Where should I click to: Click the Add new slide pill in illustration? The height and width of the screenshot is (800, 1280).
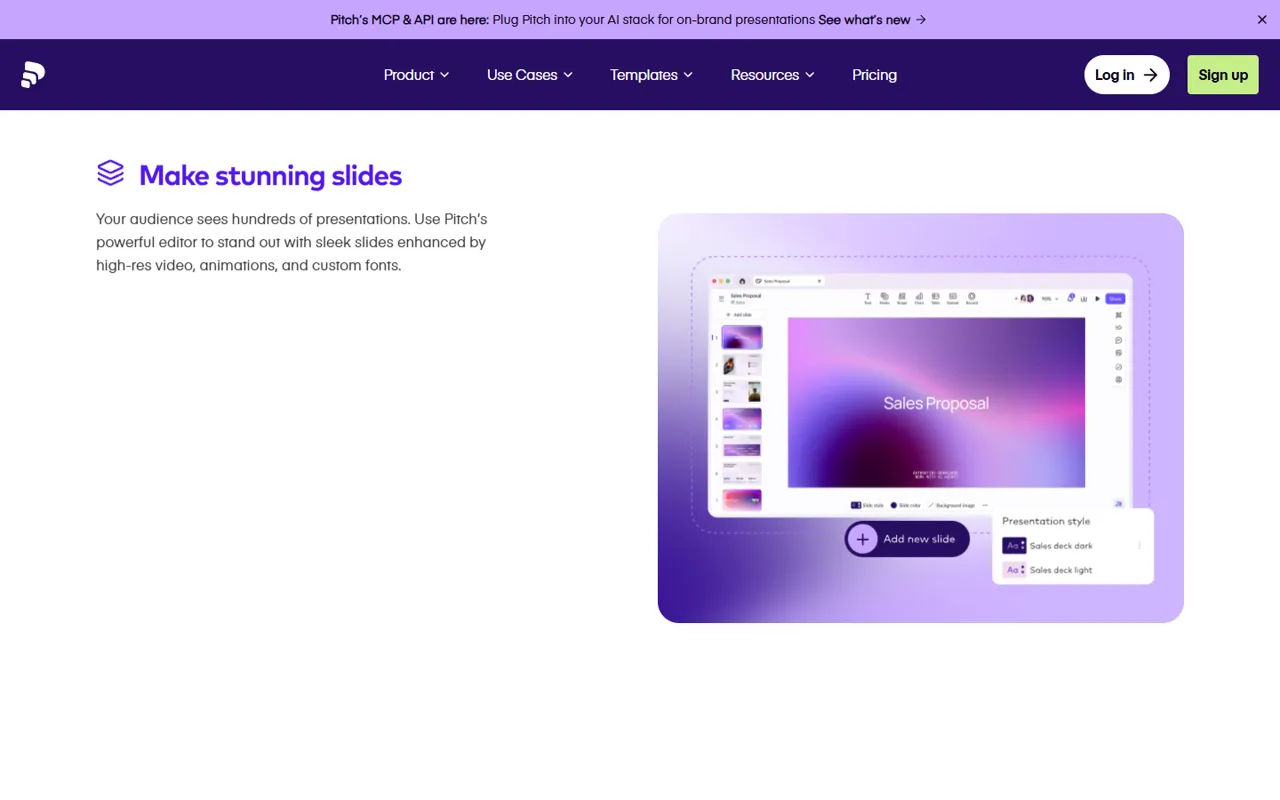(907, 539)
